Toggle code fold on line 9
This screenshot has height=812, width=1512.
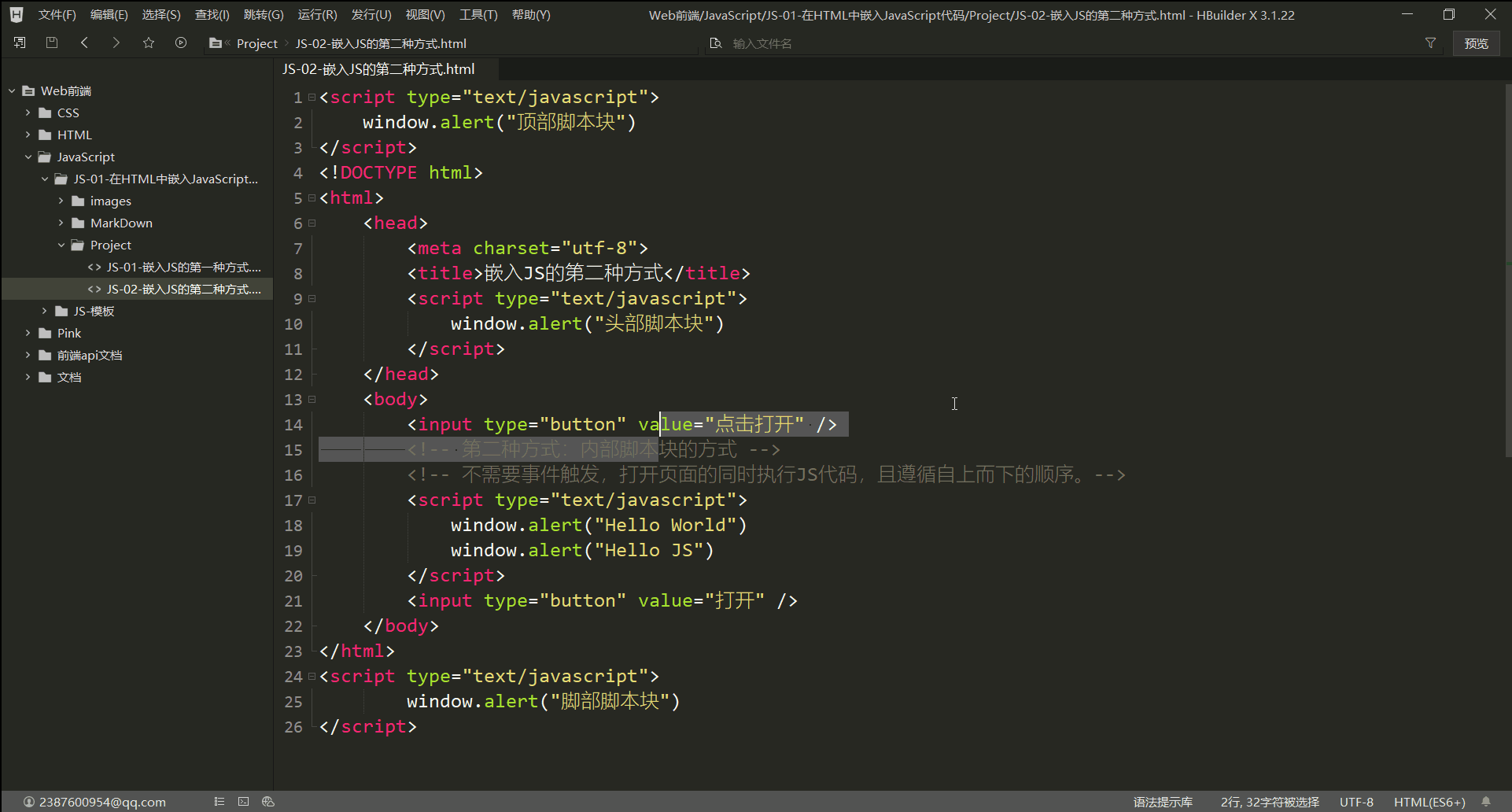point(312,299)
